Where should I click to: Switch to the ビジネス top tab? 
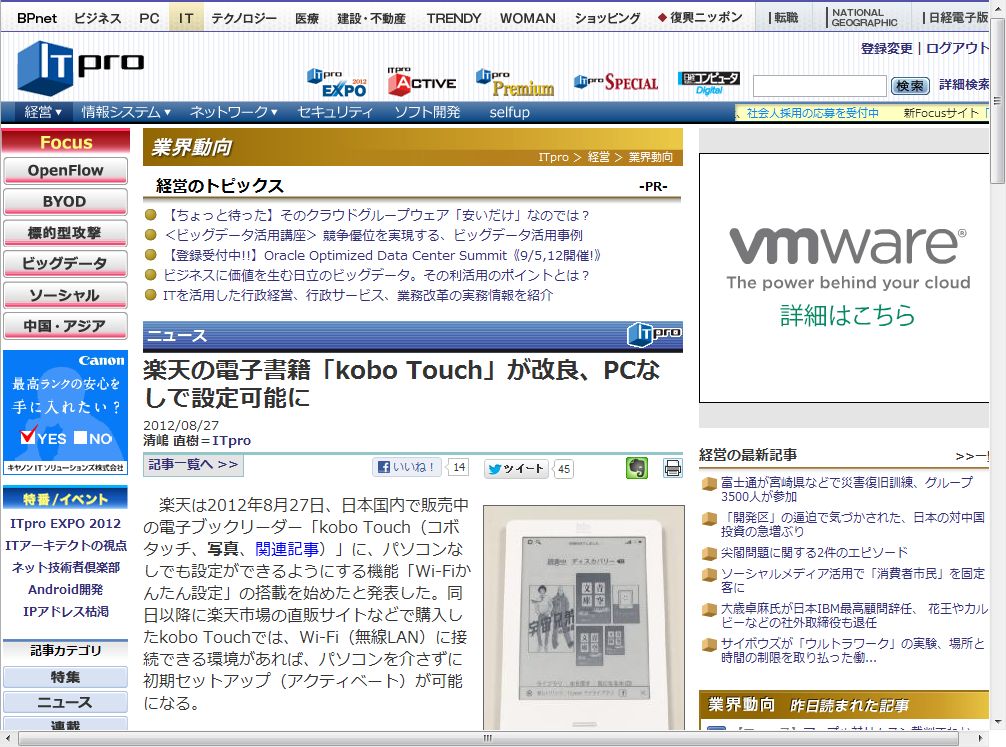point(98,18)
